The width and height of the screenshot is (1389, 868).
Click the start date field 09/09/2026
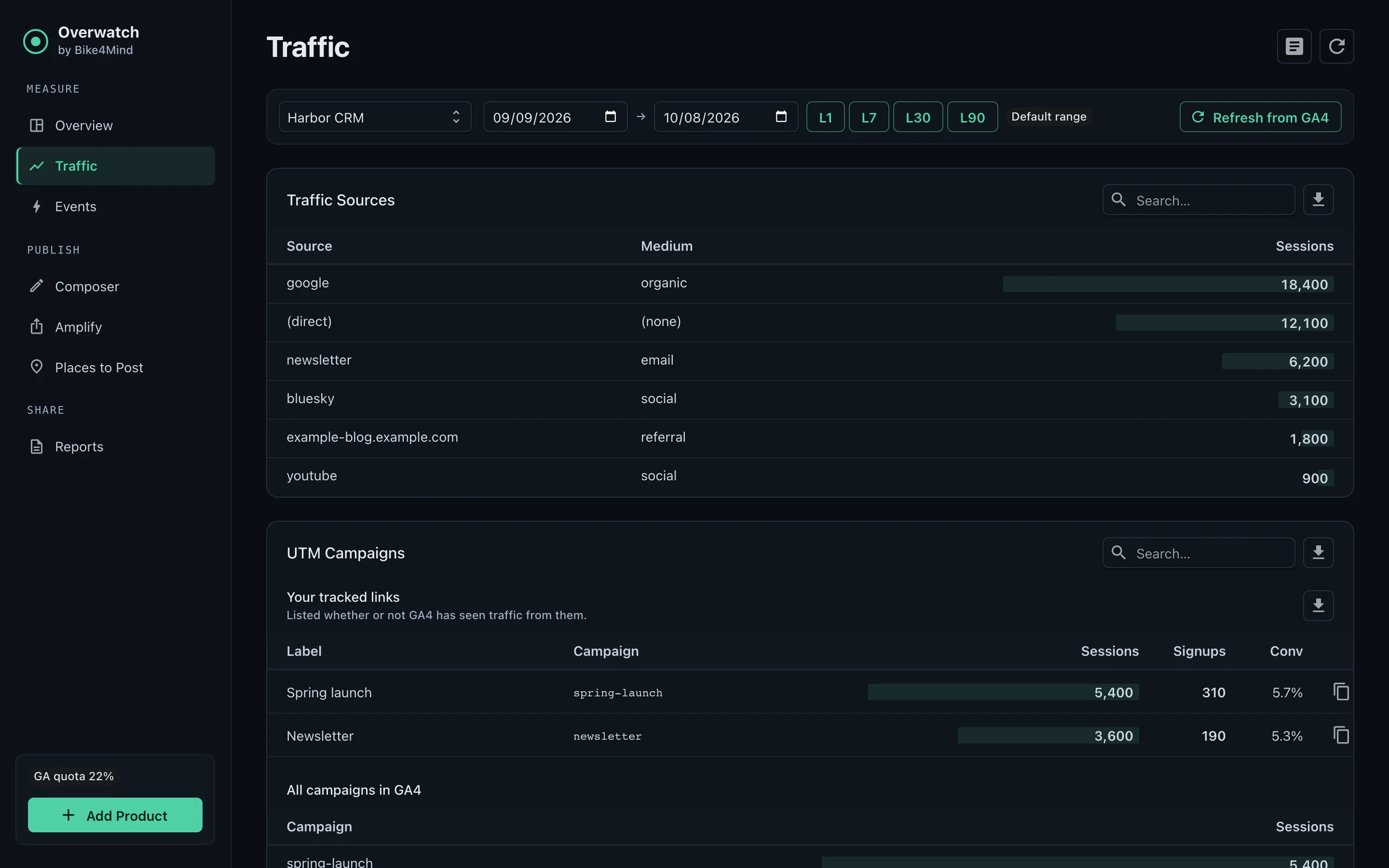[555, 117]
